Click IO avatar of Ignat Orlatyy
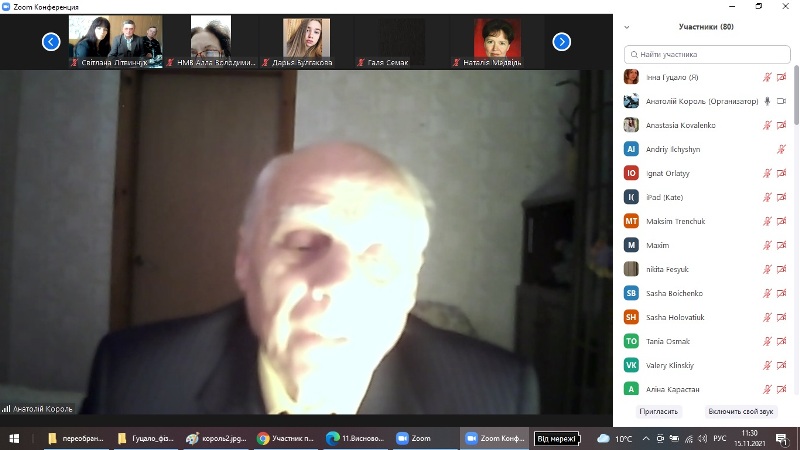The height and width of the screenshot is (450, 800). tap(631, 173)
